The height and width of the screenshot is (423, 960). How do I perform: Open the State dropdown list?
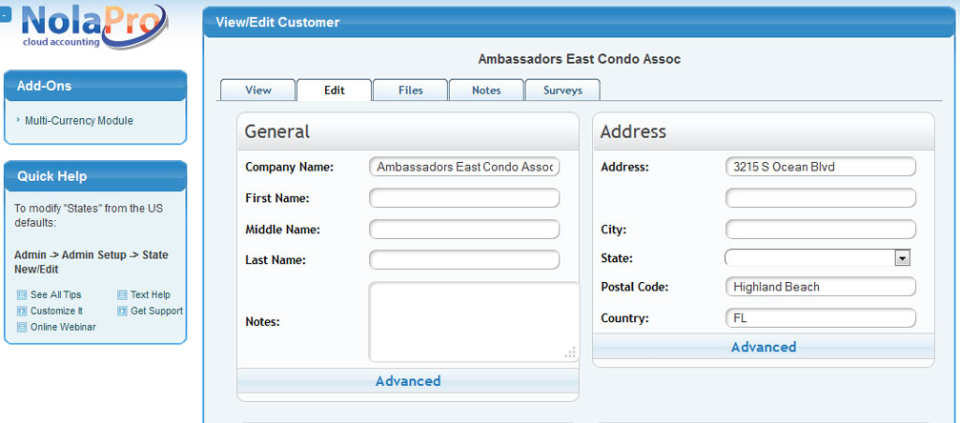point(902,258)
